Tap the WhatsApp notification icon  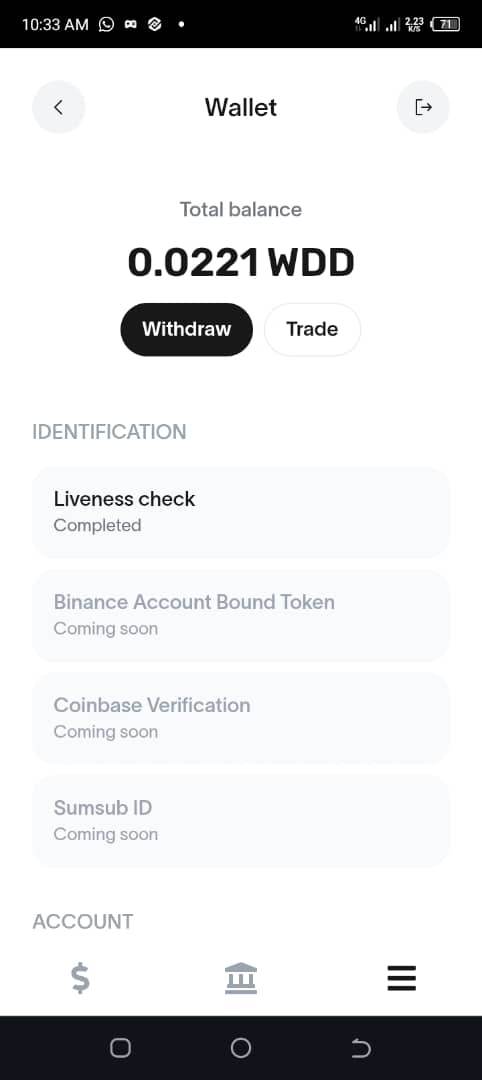point(106,25)
